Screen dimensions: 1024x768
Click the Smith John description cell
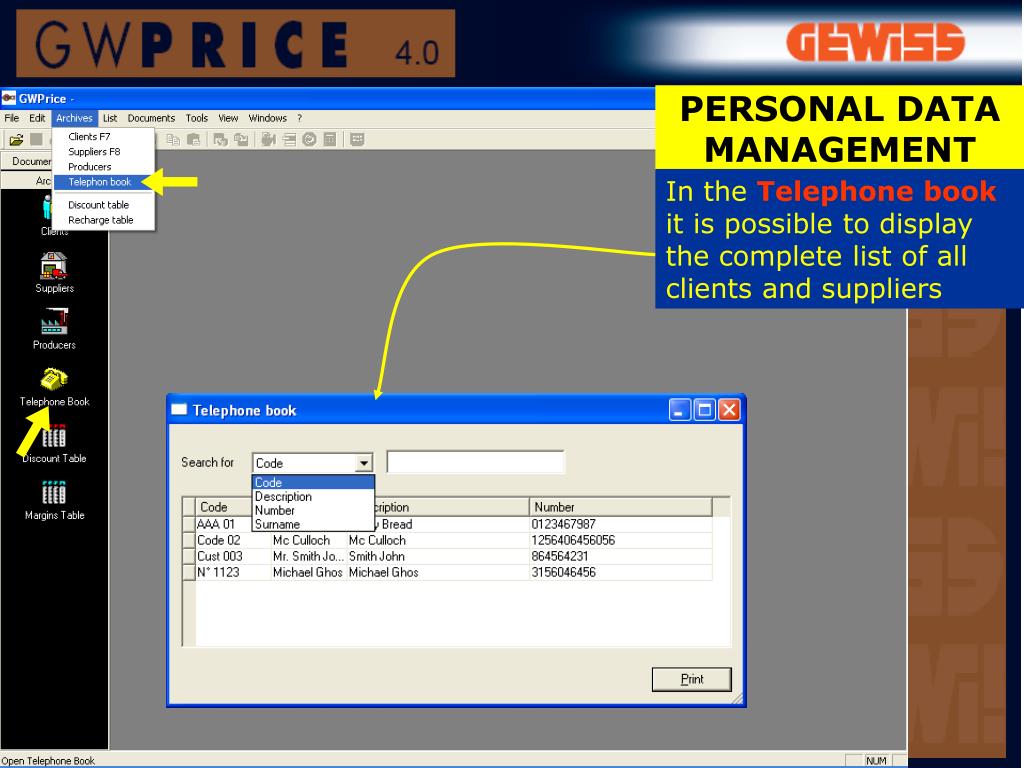[438, 556]
